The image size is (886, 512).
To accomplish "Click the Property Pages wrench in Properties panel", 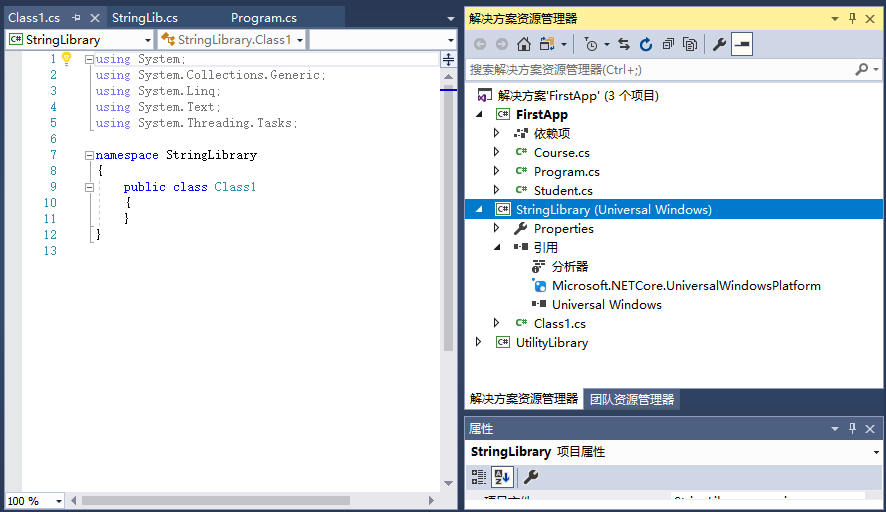I will click(x=531, y=477).
